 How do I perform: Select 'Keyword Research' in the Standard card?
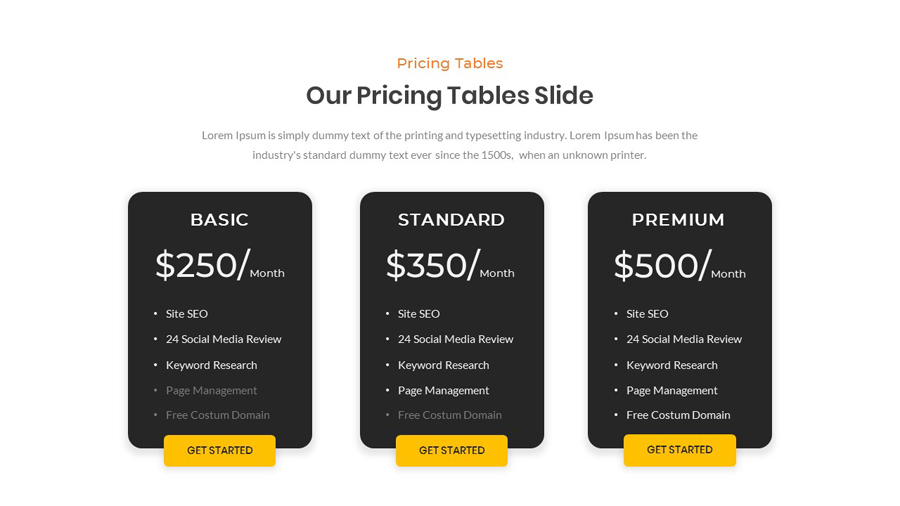coord(443,365)
